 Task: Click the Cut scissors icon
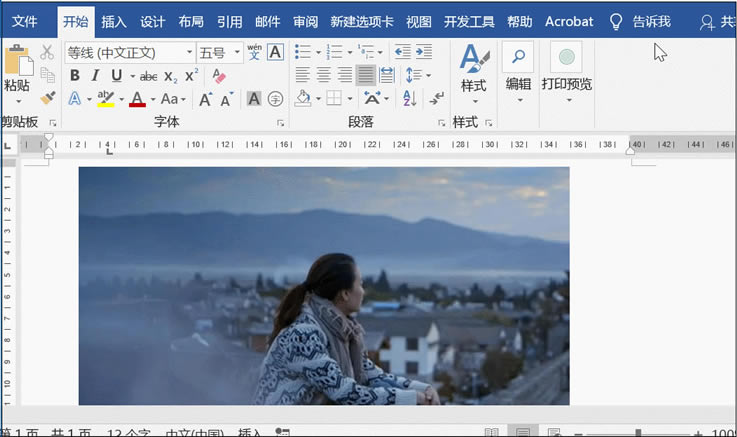pyautogui.click(x=47, y=52)
